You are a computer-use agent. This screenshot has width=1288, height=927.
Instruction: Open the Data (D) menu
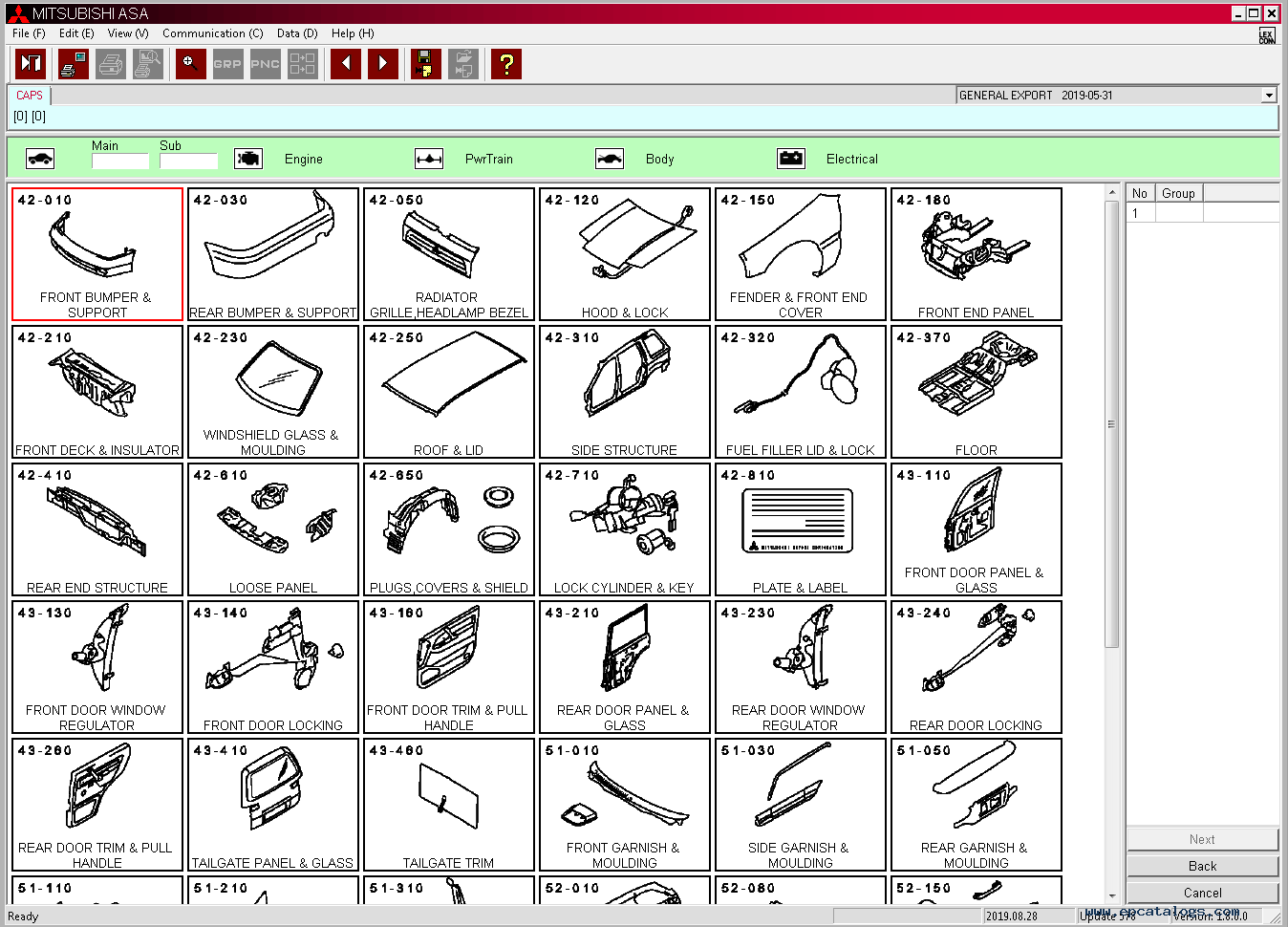pyautogui.click(x=297, y=32)
